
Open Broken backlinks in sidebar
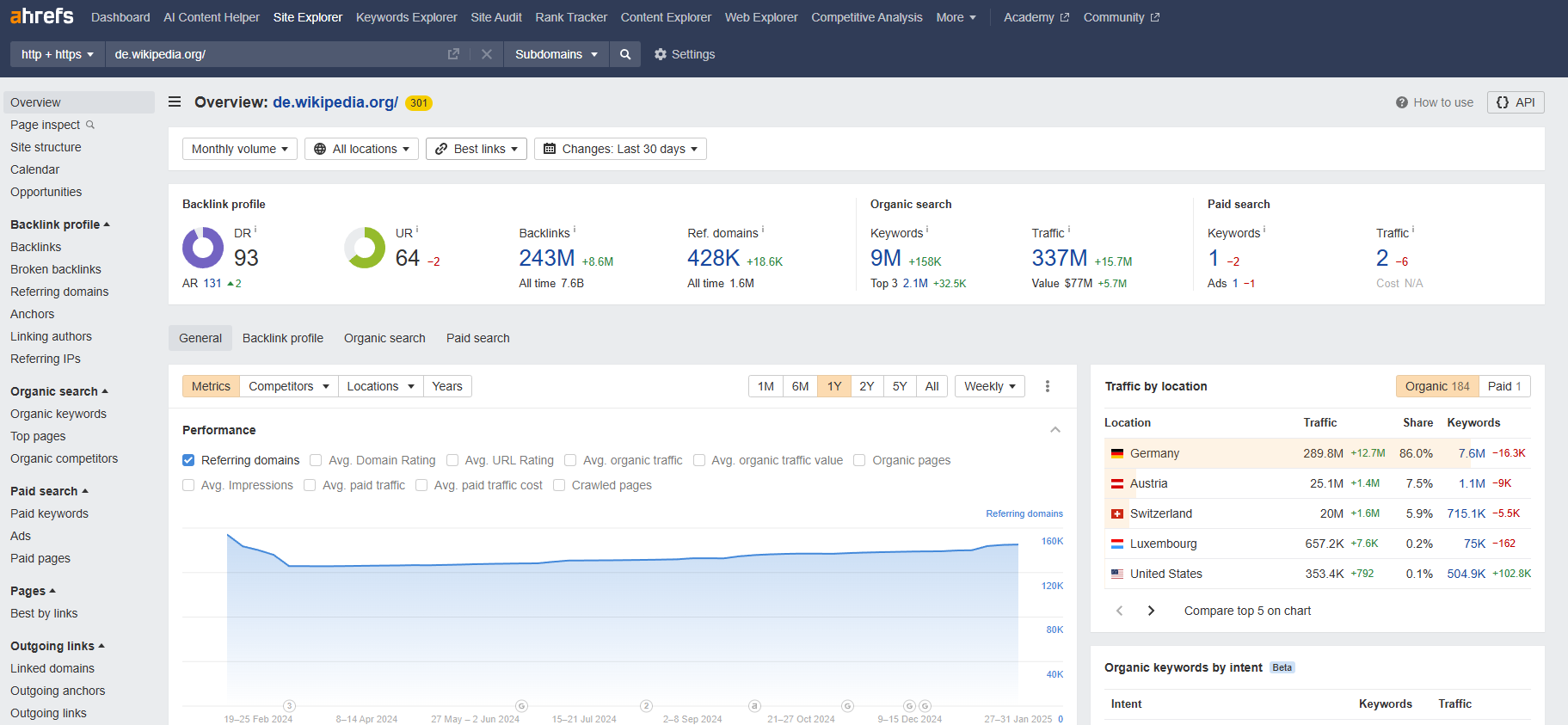coord(56,269)
